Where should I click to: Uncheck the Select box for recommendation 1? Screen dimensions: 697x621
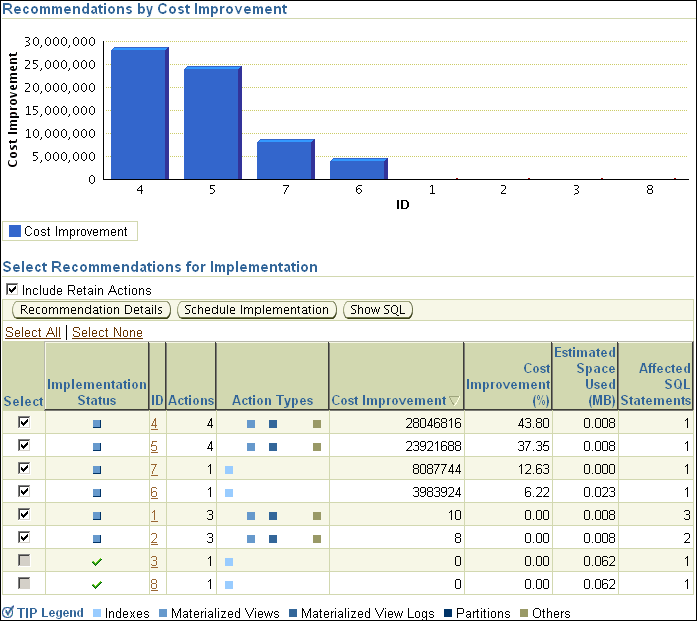(24, 515)
